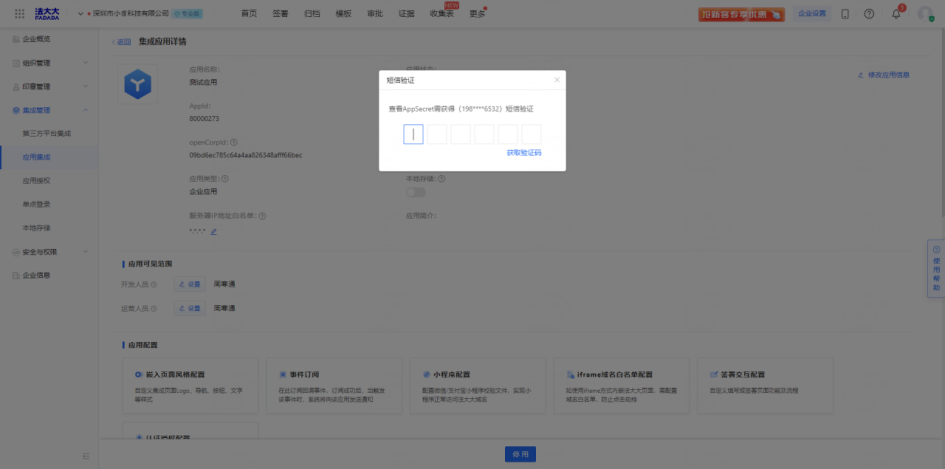945x469 pixels.
Task: Click 设置 button for 运营人员
Action: (189, 308)
